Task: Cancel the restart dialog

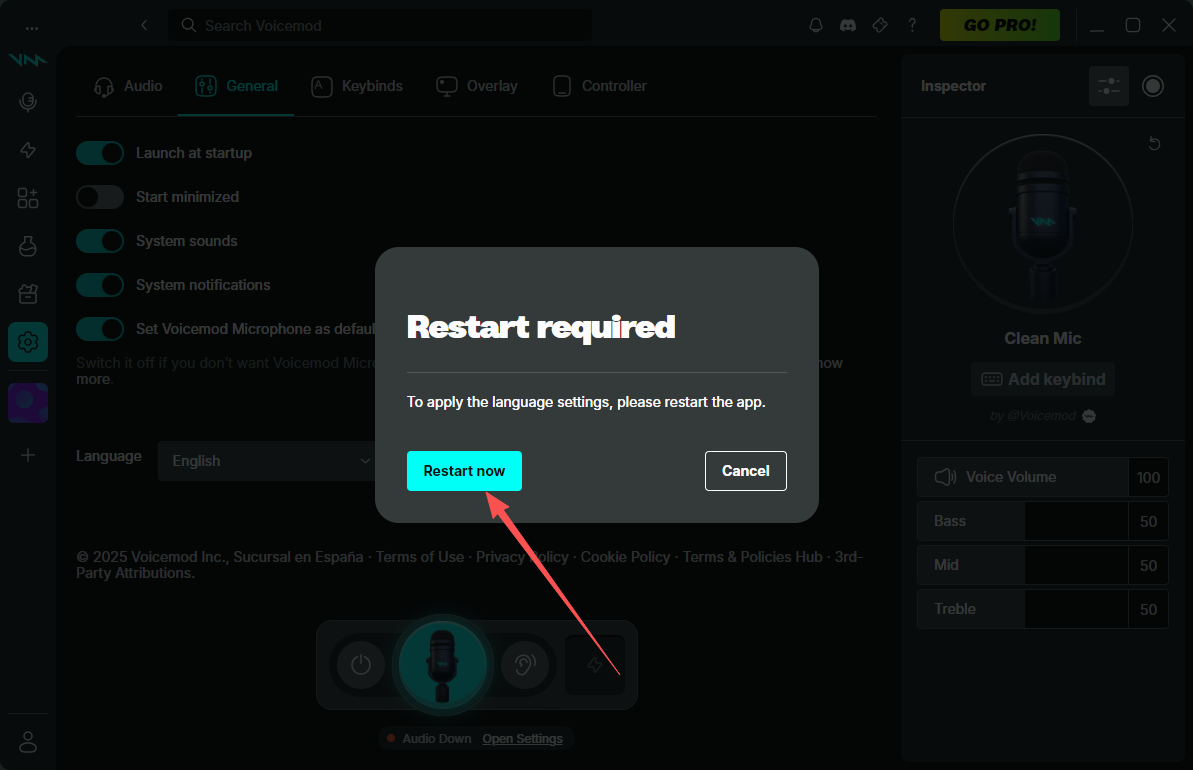Action: (x=746, y=471)
